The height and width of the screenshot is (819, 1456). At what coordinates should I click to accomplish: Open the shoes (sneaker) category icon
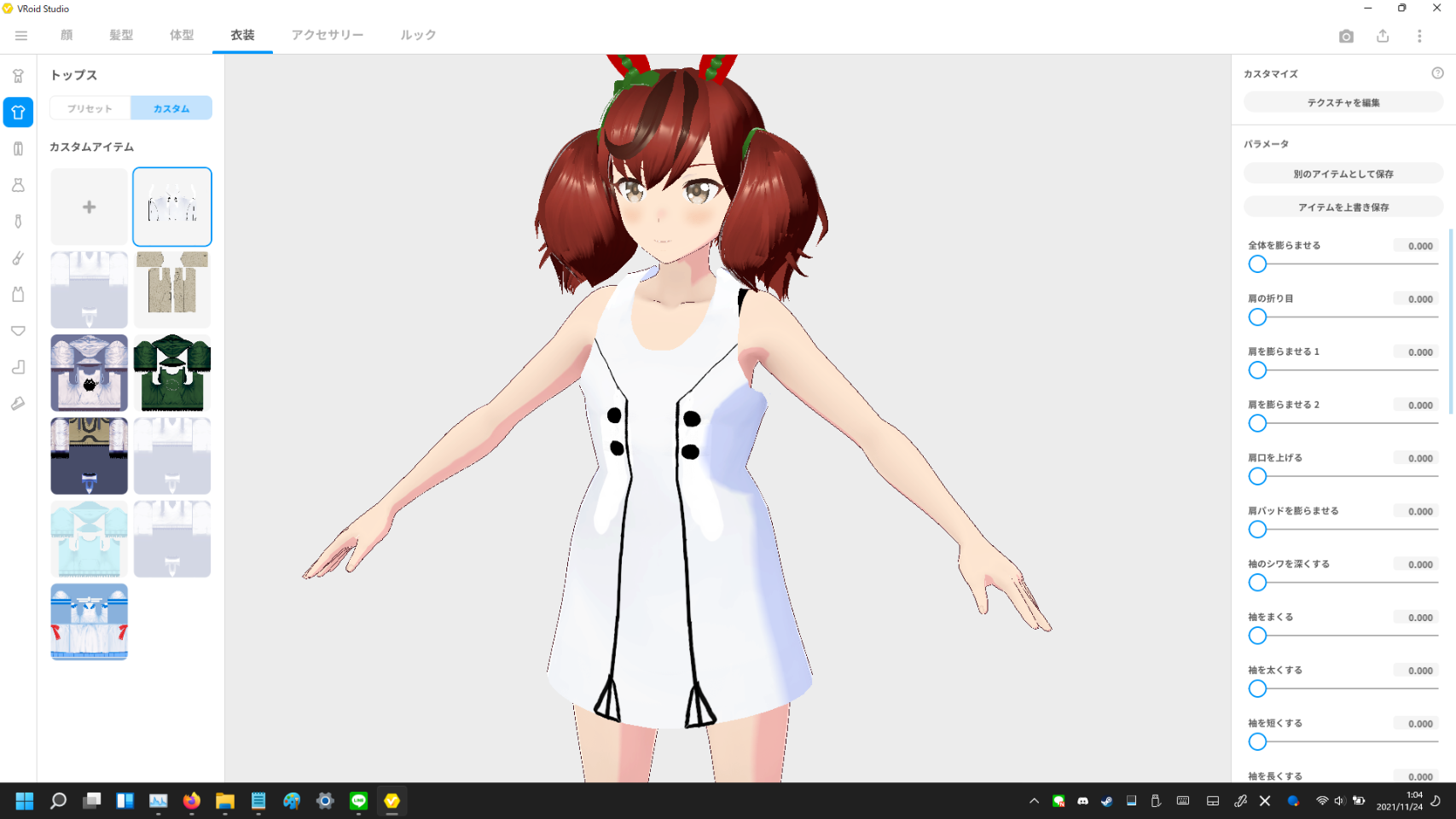(18, 404)
